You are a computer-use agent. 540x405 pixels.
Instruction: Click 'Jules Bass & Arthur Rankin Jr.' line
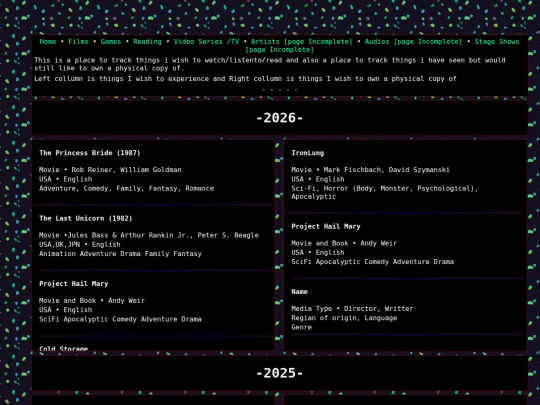(x=149, y=235)
